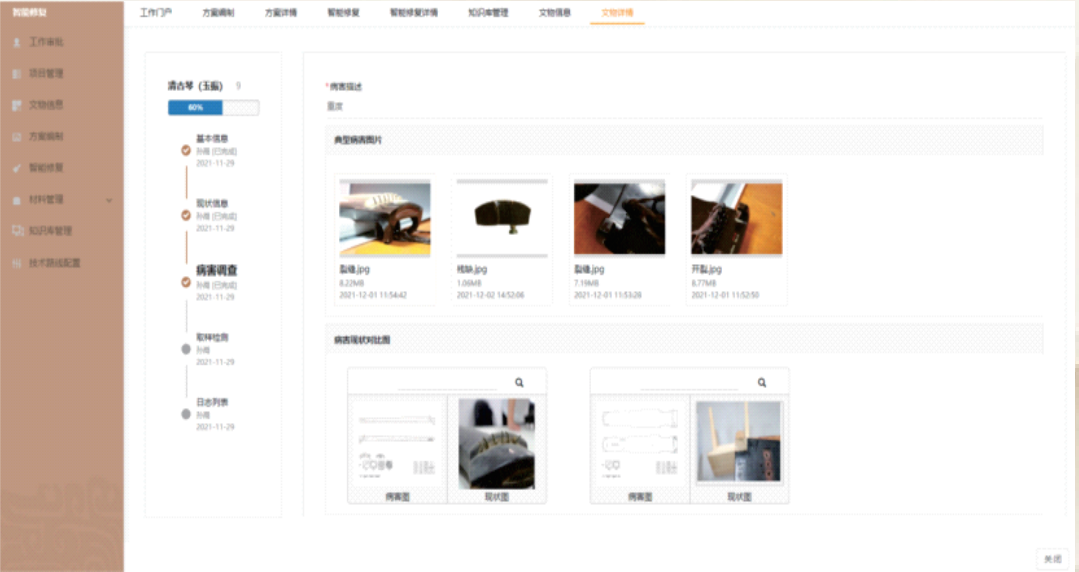Click the 8.77MB file size text
The width and height of the screenshot is (1079, 572).
click(x=703, y=283)
